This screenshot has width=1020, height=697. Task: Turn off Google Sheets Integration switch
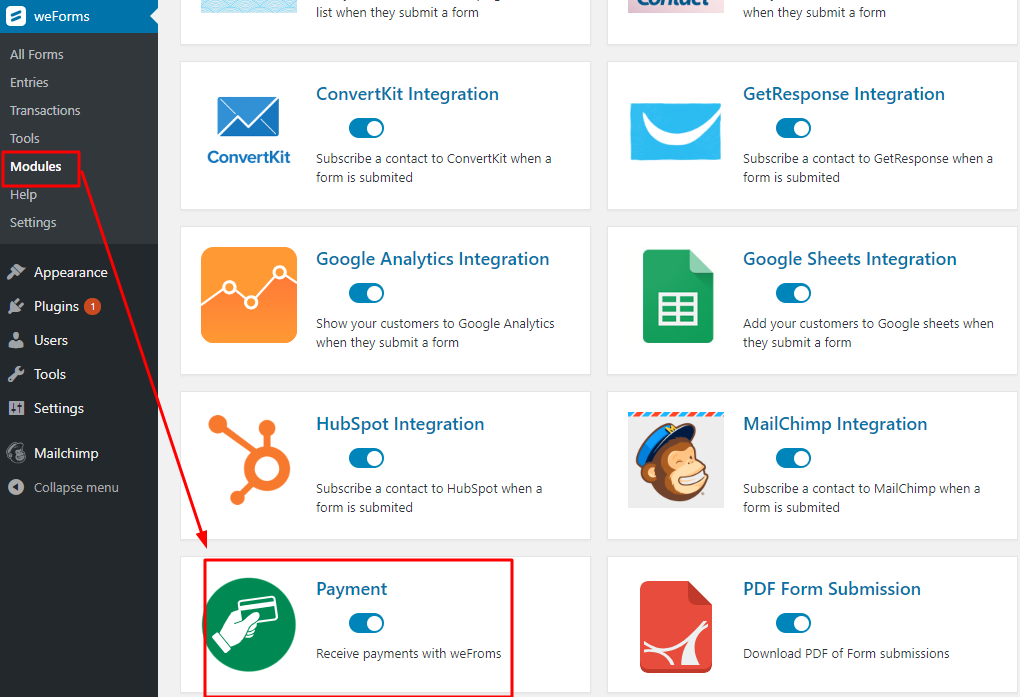pos(793,293)
